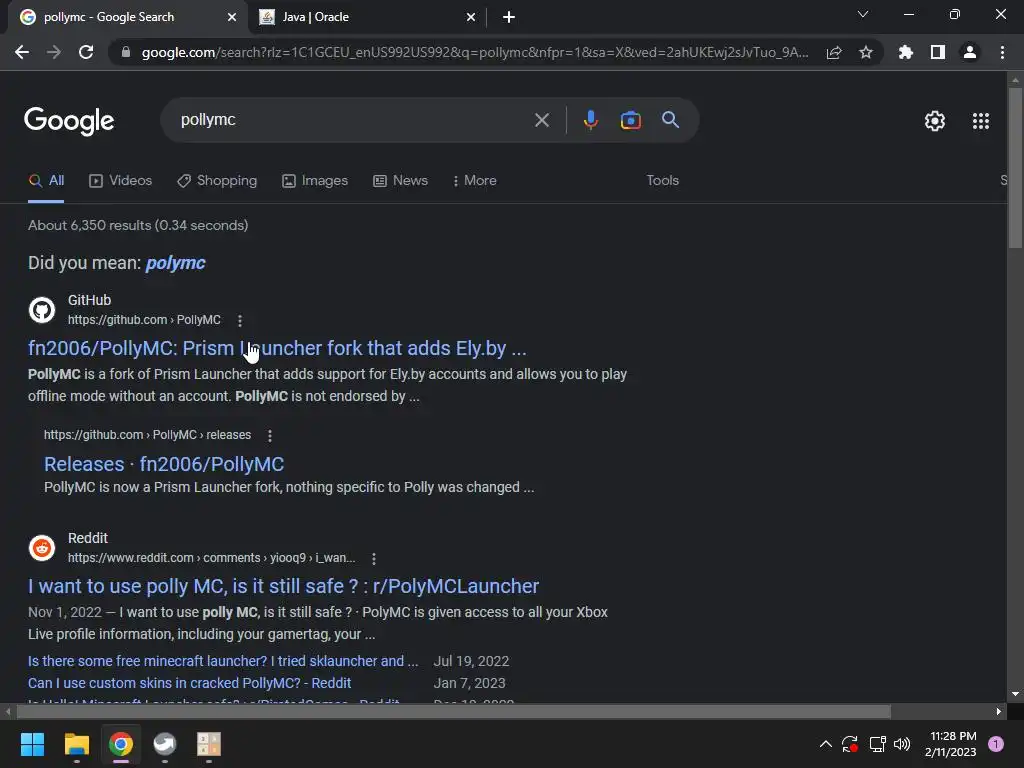Switch to Images results

click(315, 180)
